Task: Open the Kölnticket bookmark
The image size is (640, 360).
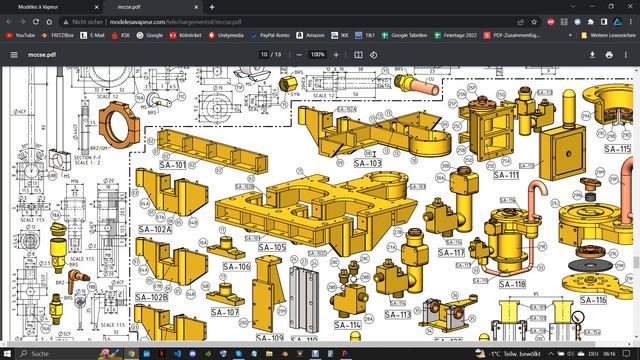Action: pos(185,36)
